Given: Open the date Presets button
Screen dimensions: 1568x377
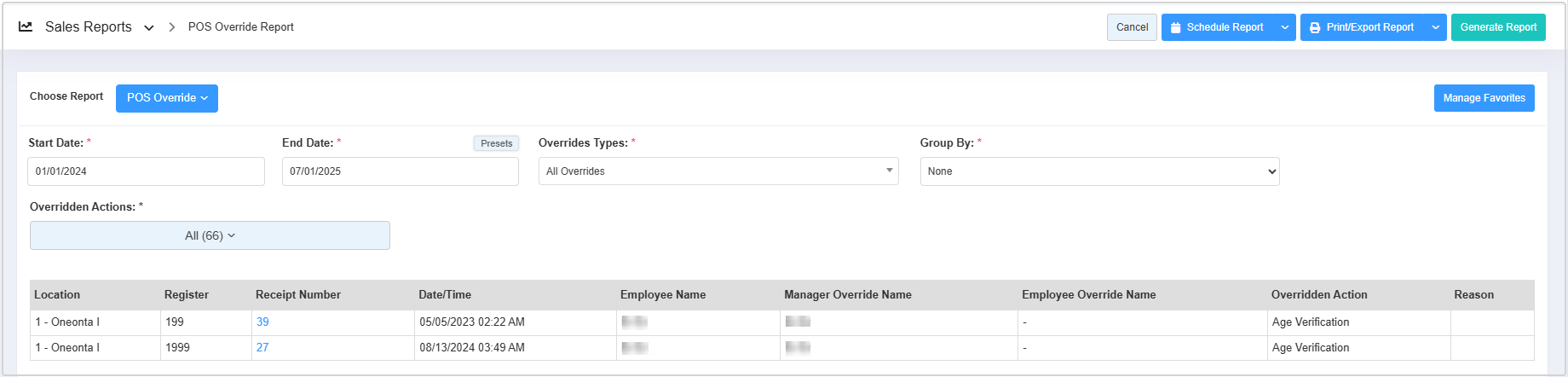Looking at the screenshot, I should click(x=496, y=143).
